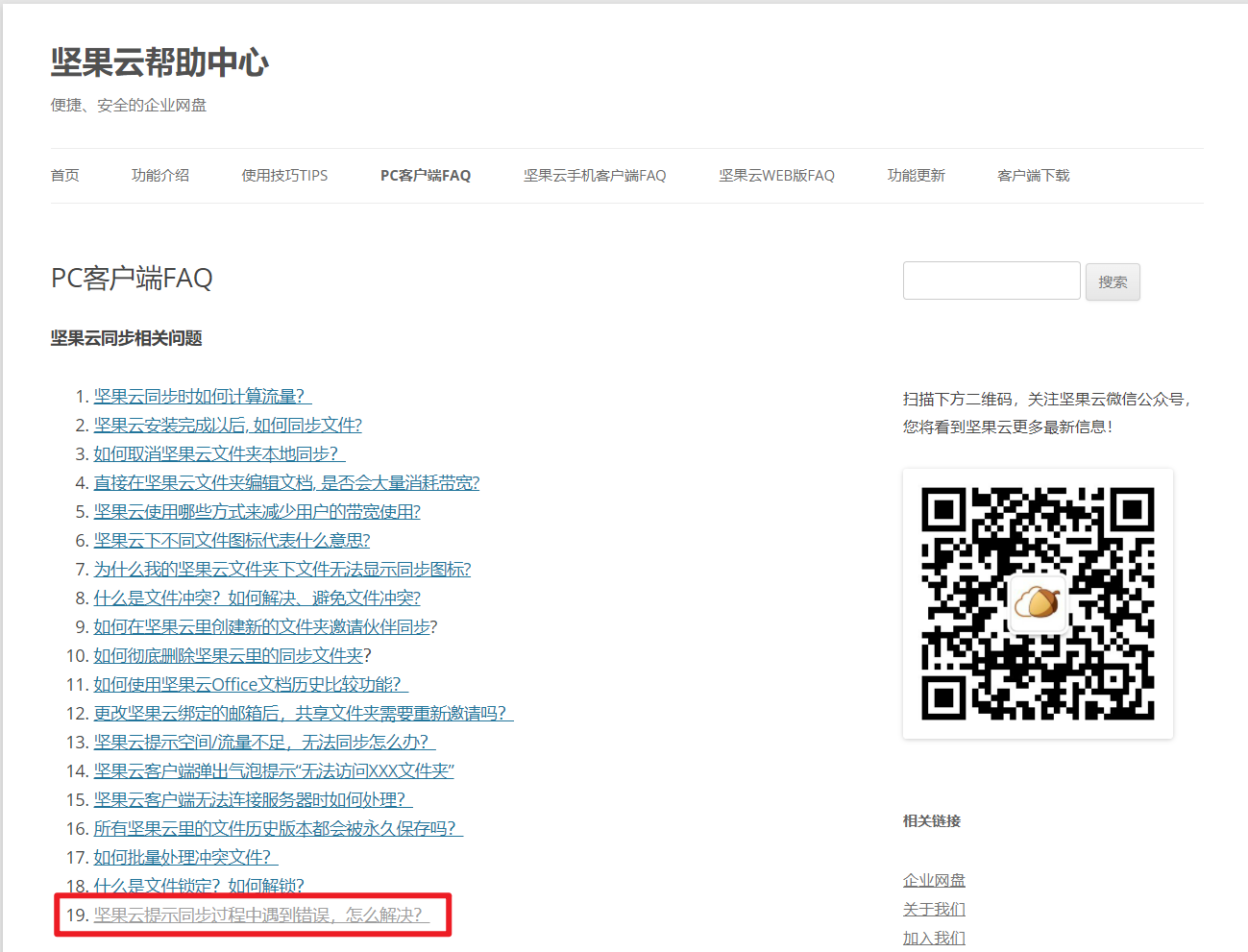Open FAQ 什么是文件锁定？如何解锁?
Screen dimensions: 1248x952
point(199,885)
